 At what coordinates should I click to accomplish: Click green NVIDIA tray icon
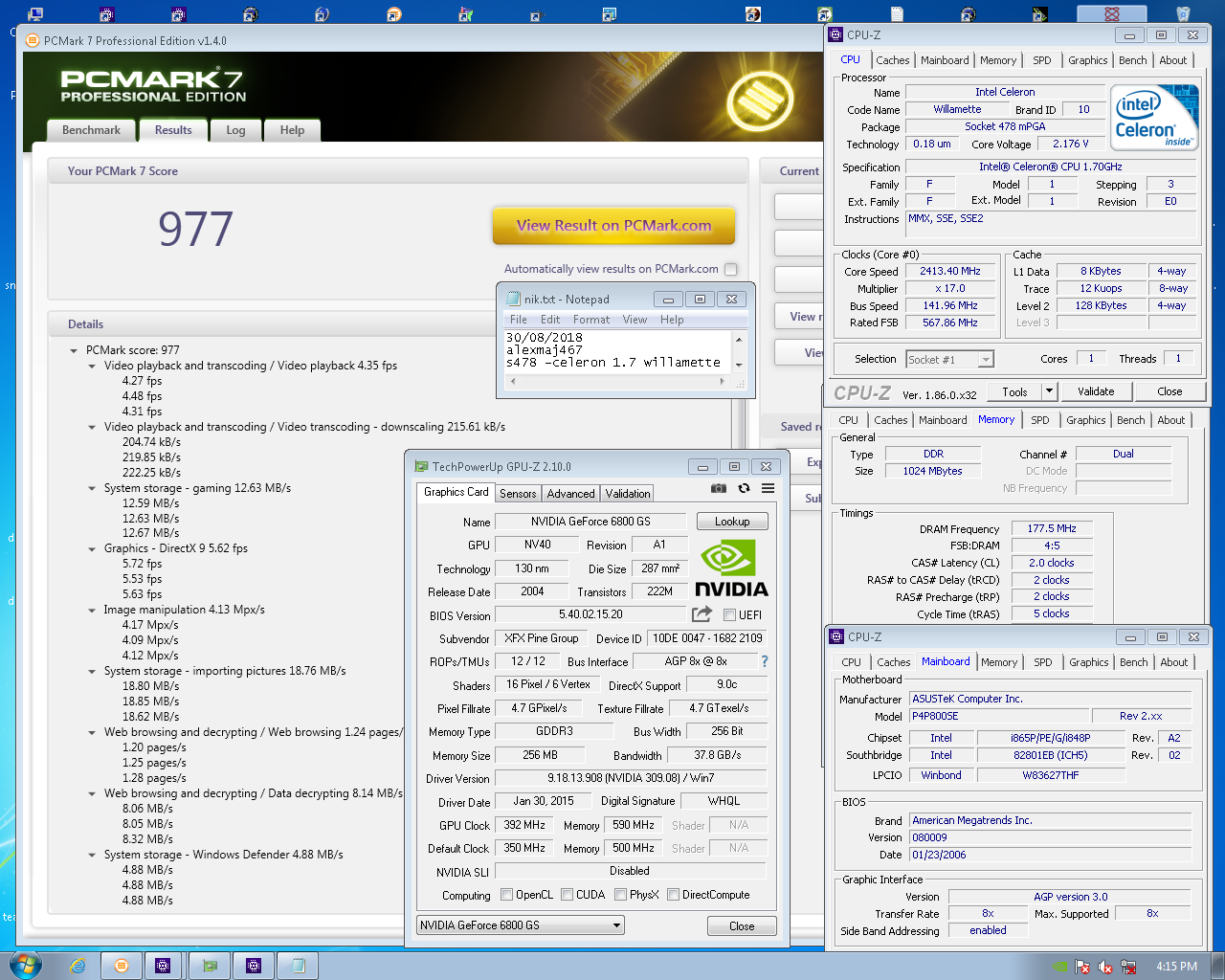(x=1060, y=967)
